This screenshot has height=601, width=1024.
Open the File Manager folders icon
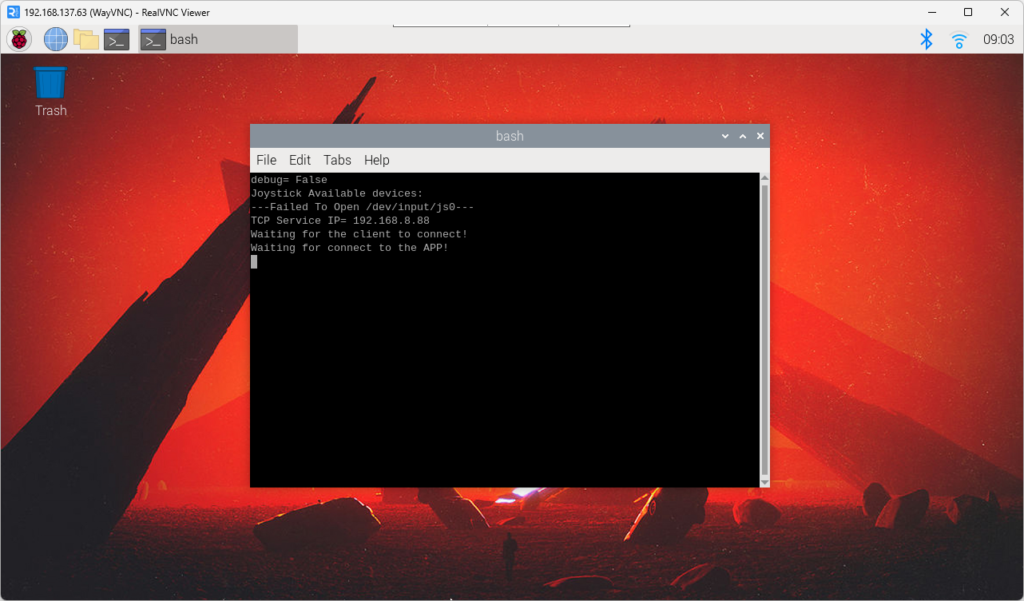(86, 39)
